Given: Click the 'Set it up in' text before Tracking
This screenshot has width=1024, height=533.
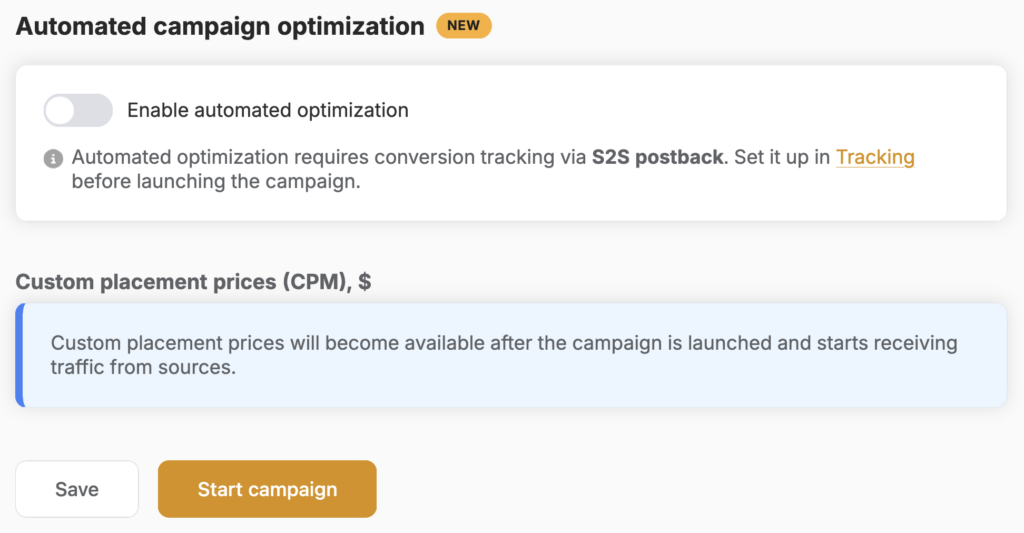Looking at the screenshot, I should [x=782, y=157].
